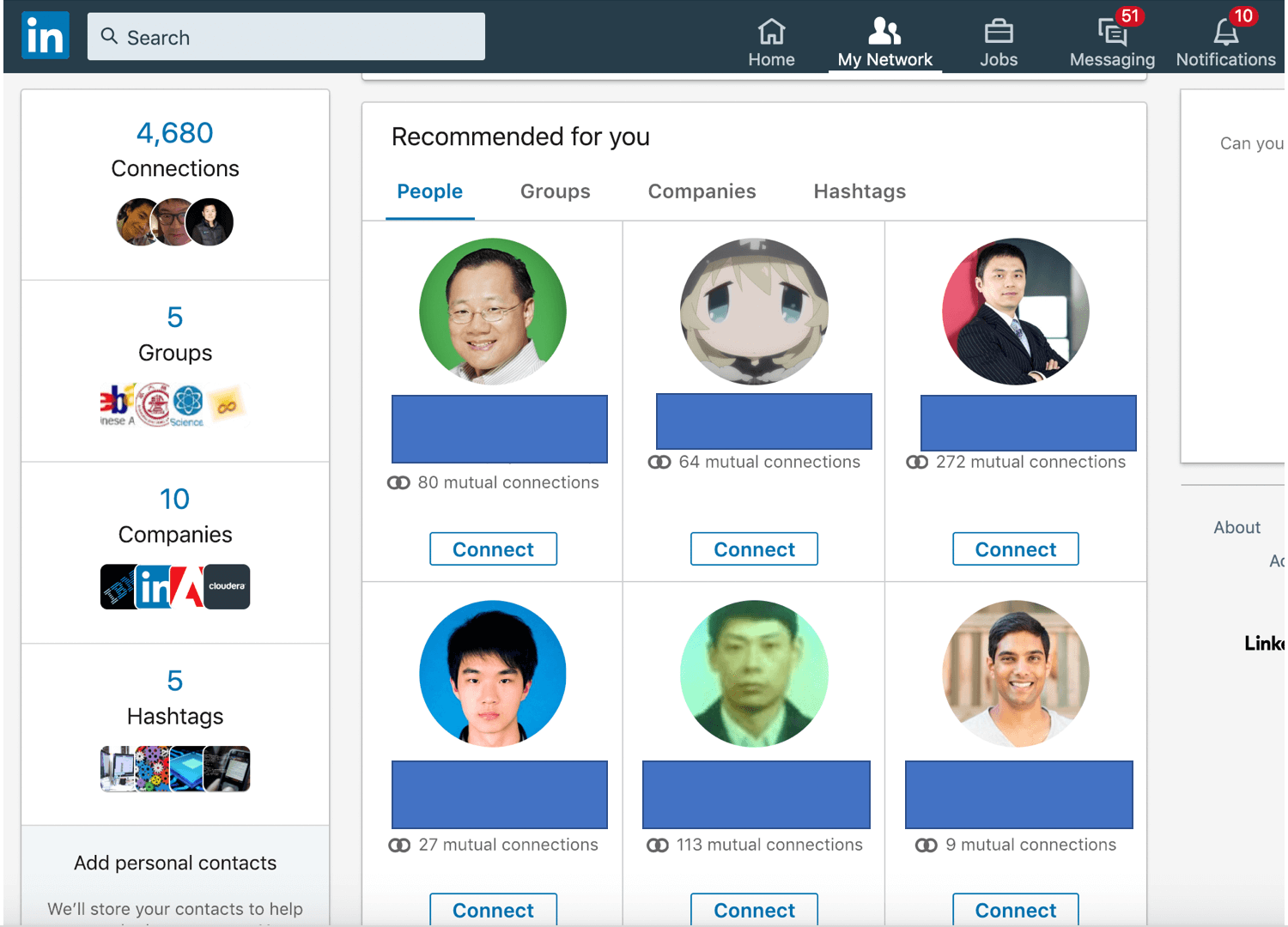The height and width of the screenshot is (927, 1288).
Task: Open the Home navigation icon
Action: click(771, 33)
